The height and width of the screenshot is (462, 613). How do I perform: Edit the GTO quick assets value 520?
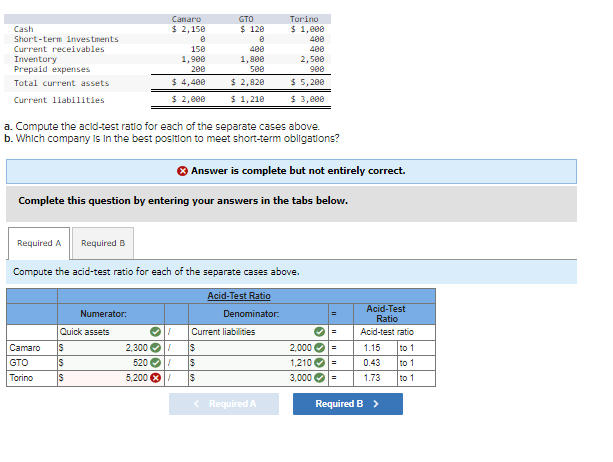click(x=111, y=363)
